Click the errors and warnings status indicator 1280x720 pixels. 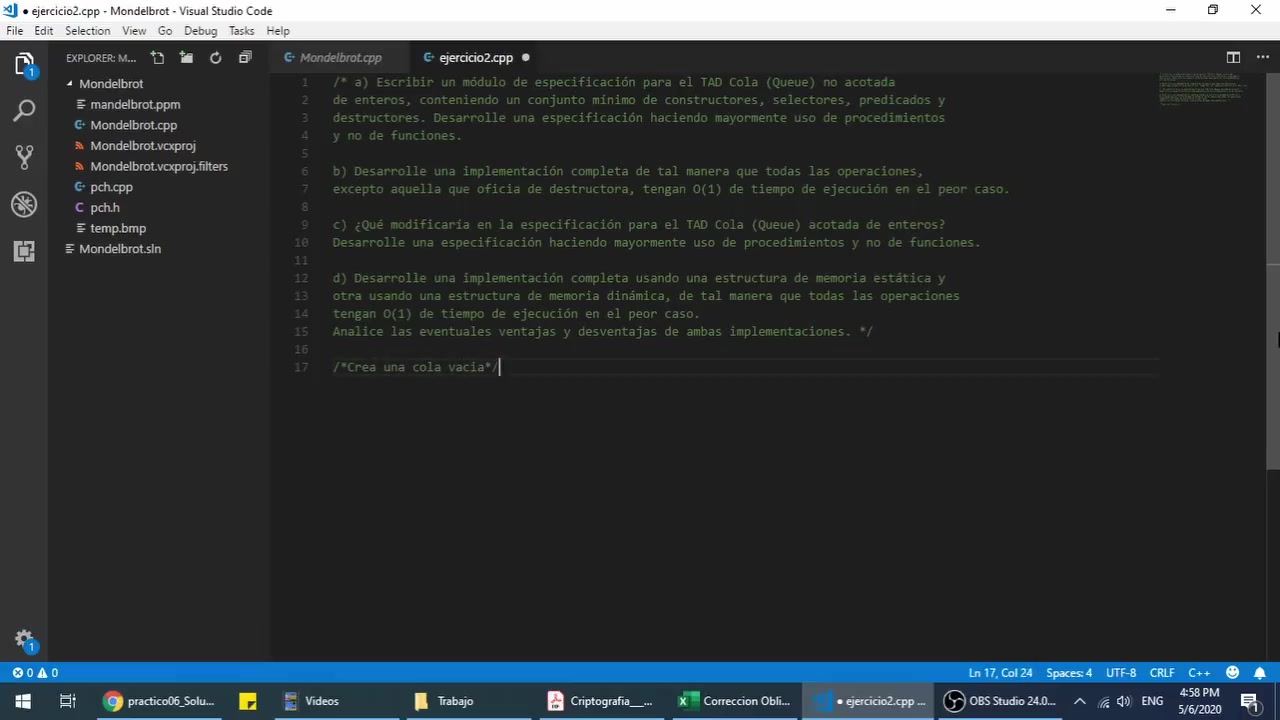tap(35, 673)
